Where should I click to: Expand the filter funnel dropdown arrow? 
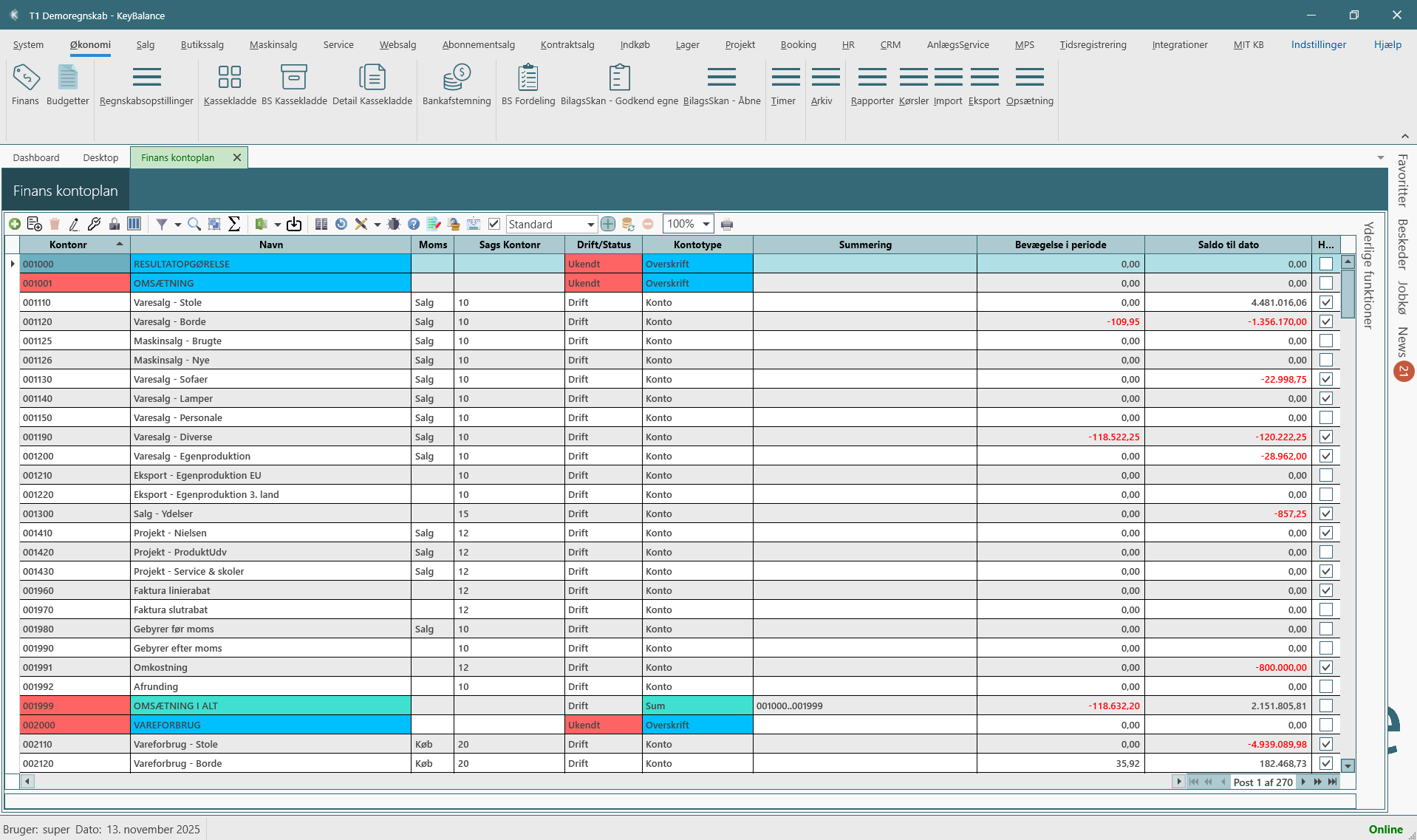pyautogui.click(x=177, y=225)
